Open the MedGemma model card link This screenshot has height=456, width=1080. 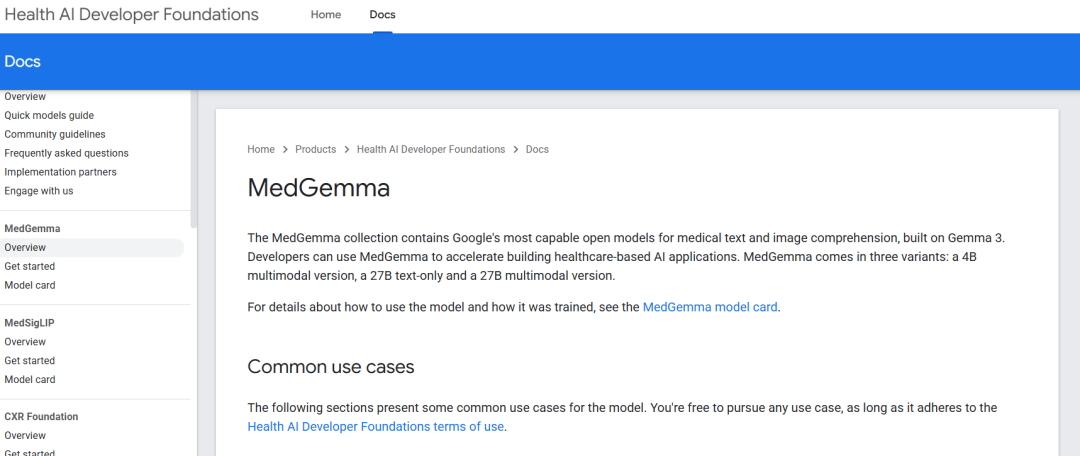tap(710, 308)
